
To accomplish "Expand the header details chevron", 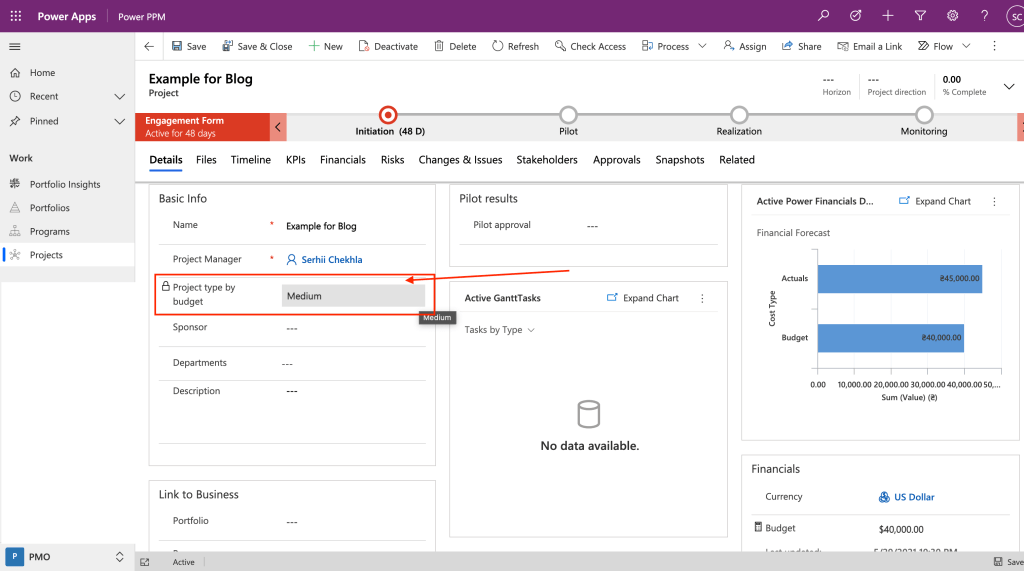I will (1008, 86).
